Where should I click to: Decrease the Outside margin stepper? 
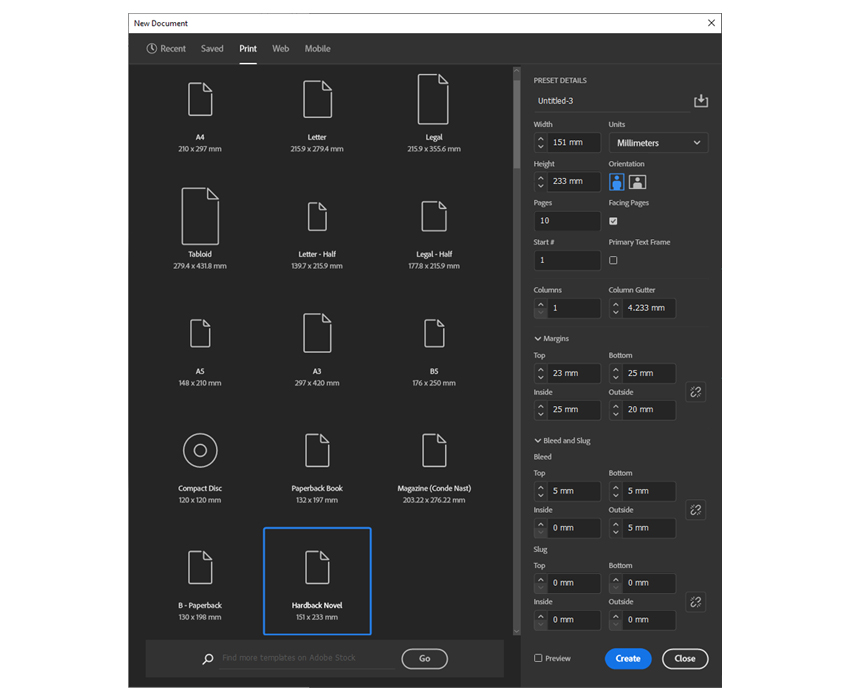point(616,414)
